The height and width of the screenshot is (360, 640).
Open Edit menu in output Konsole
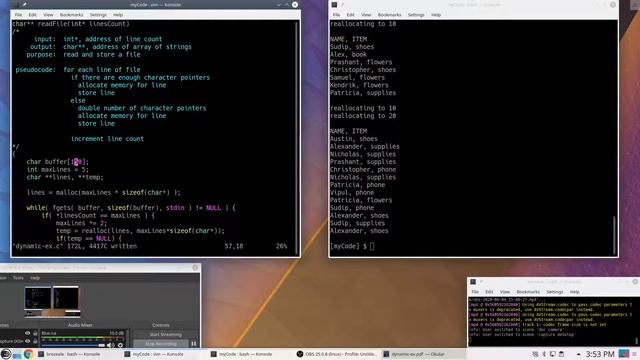[351, 15]
